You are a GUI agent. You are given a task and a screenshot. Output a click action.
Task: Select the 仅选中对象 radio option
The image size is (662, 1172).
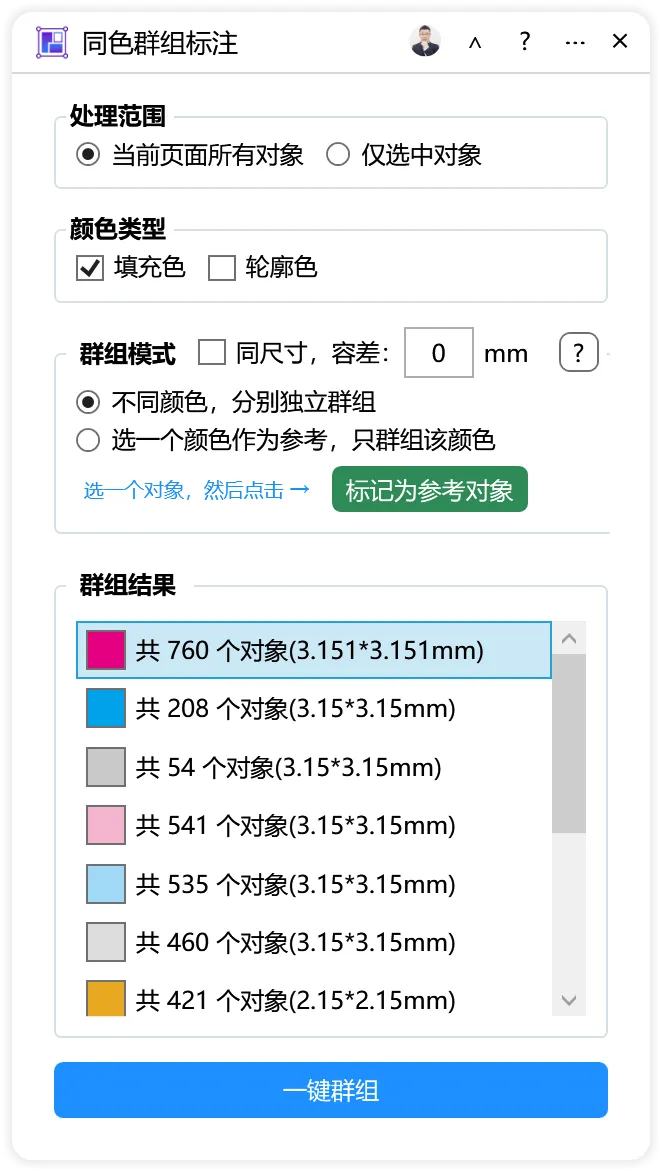pyautogui.click(x=338, y=155)
